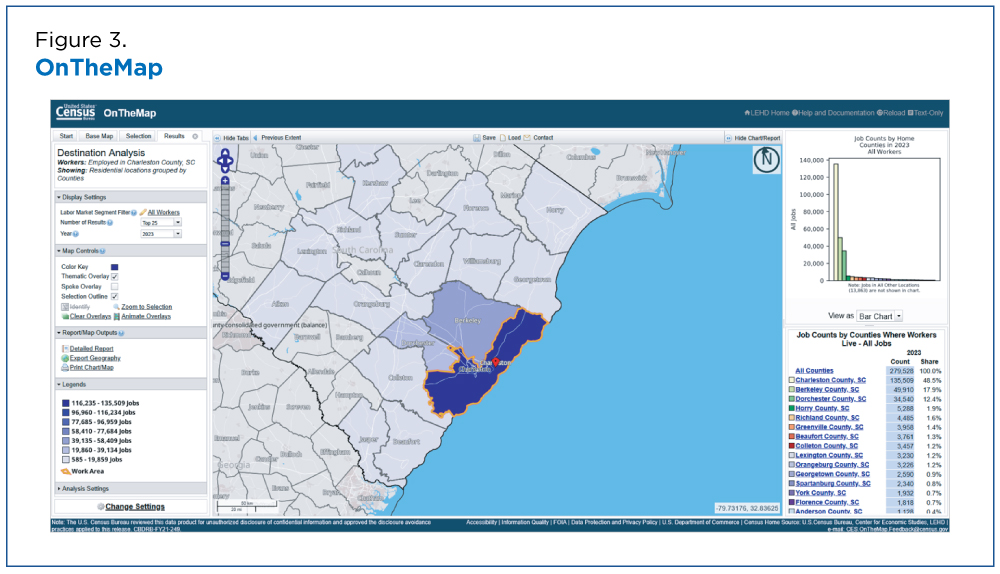Click the Richland County, SC link

coord(827,418)
